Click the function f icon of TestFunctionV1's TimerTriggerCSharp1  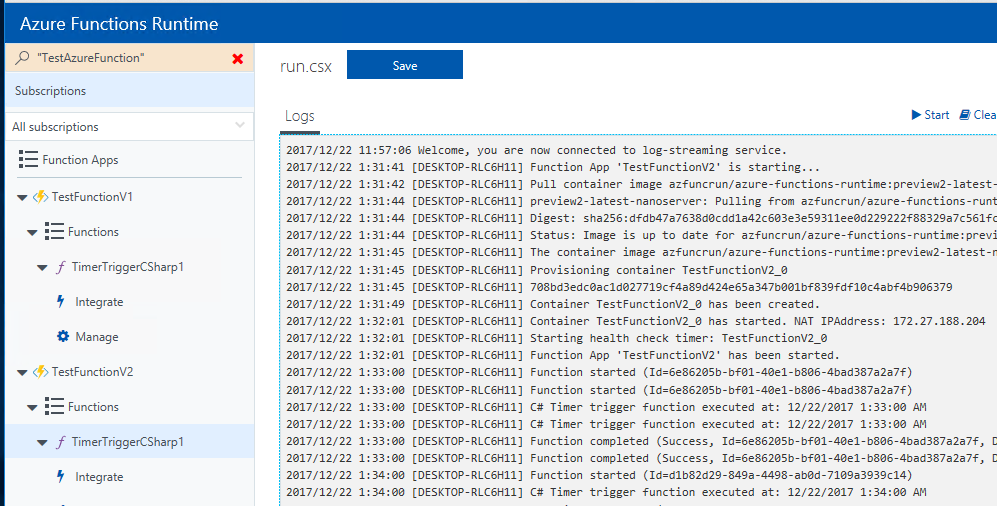[60, 267]
